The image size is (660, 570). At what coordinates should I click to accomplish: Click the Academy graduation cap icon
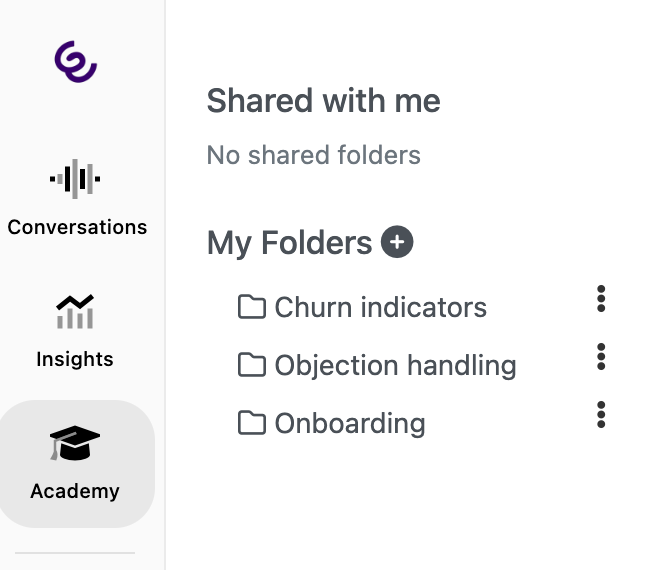coord(75,444)
